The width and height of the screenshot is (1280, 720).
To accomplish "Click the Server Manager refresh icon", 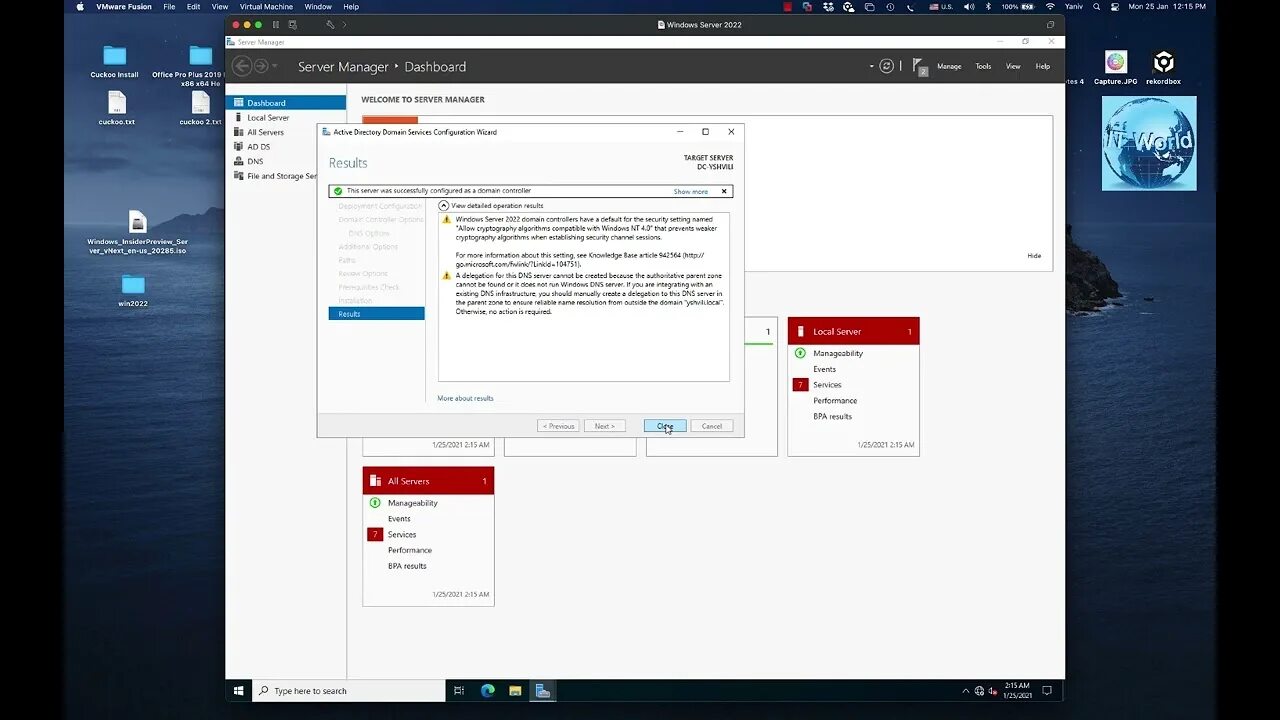I will pos(886,66).
